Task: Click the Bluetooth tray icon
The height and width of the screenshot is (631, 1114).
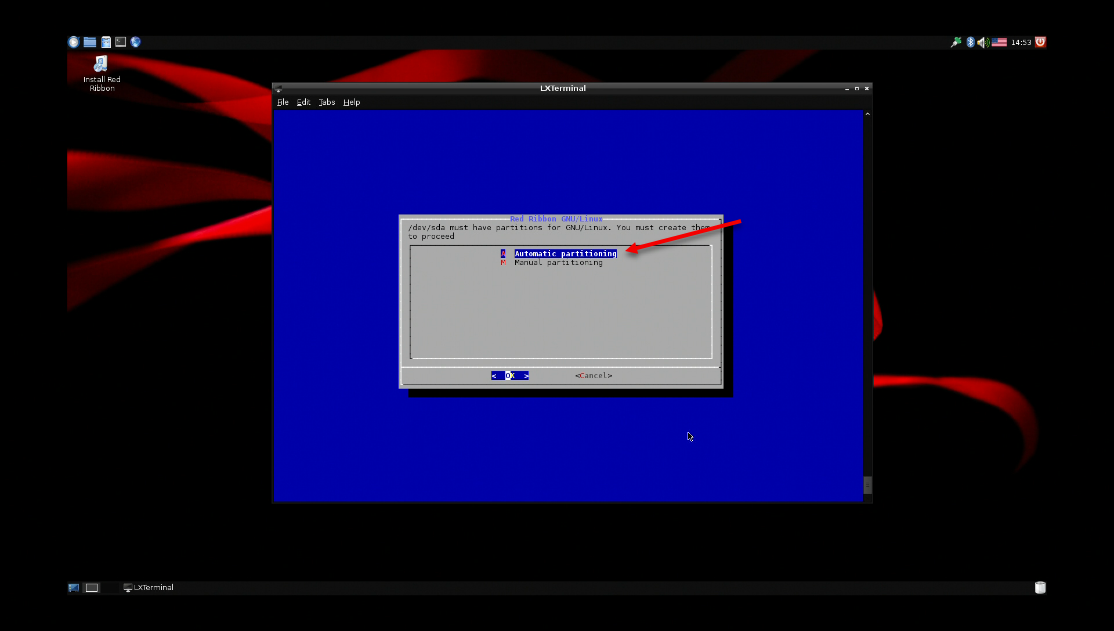Action: point(970,42)
